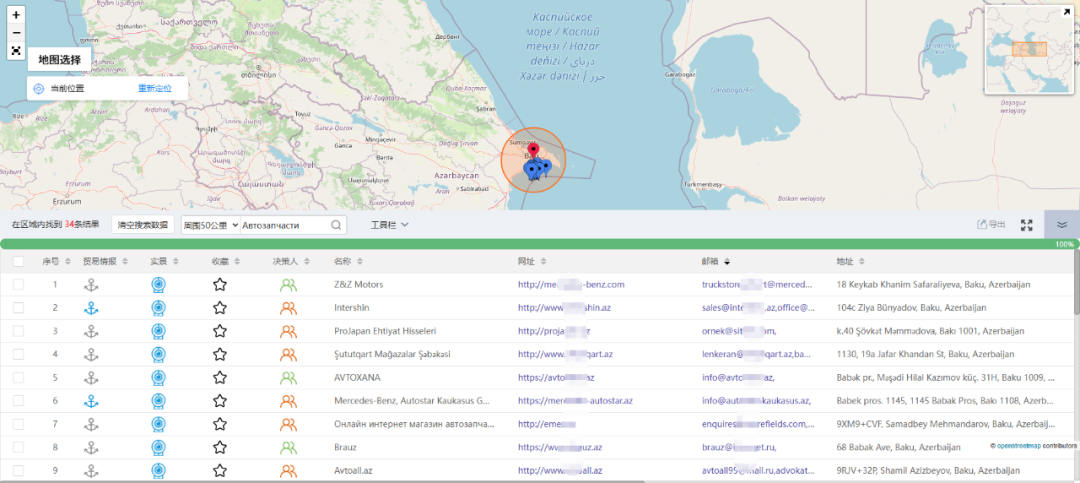Open decision makers icon for AVTOXANA

289,378
